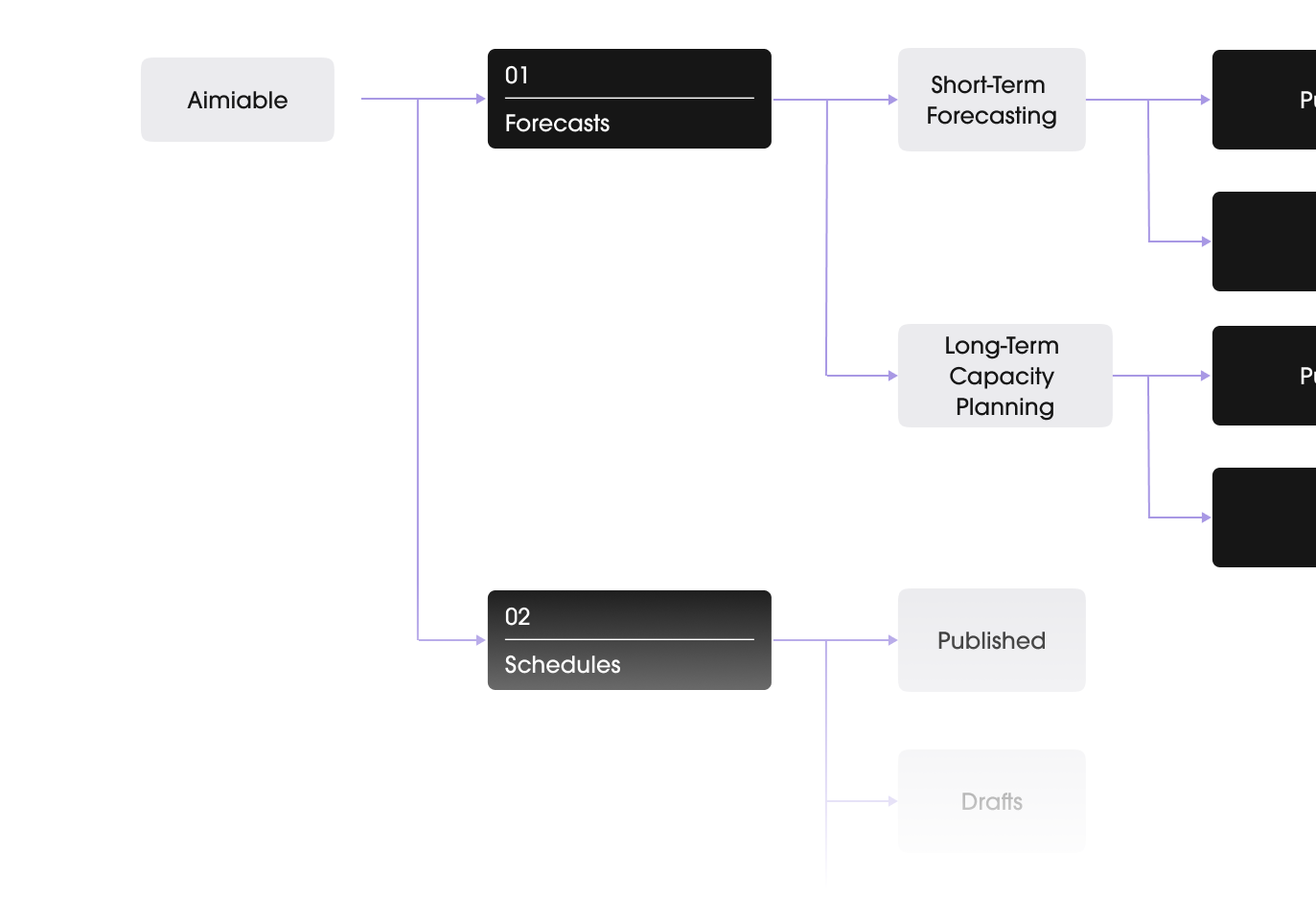Click the arrowhead entering Short-Term Forecasting

coord(892,100)
